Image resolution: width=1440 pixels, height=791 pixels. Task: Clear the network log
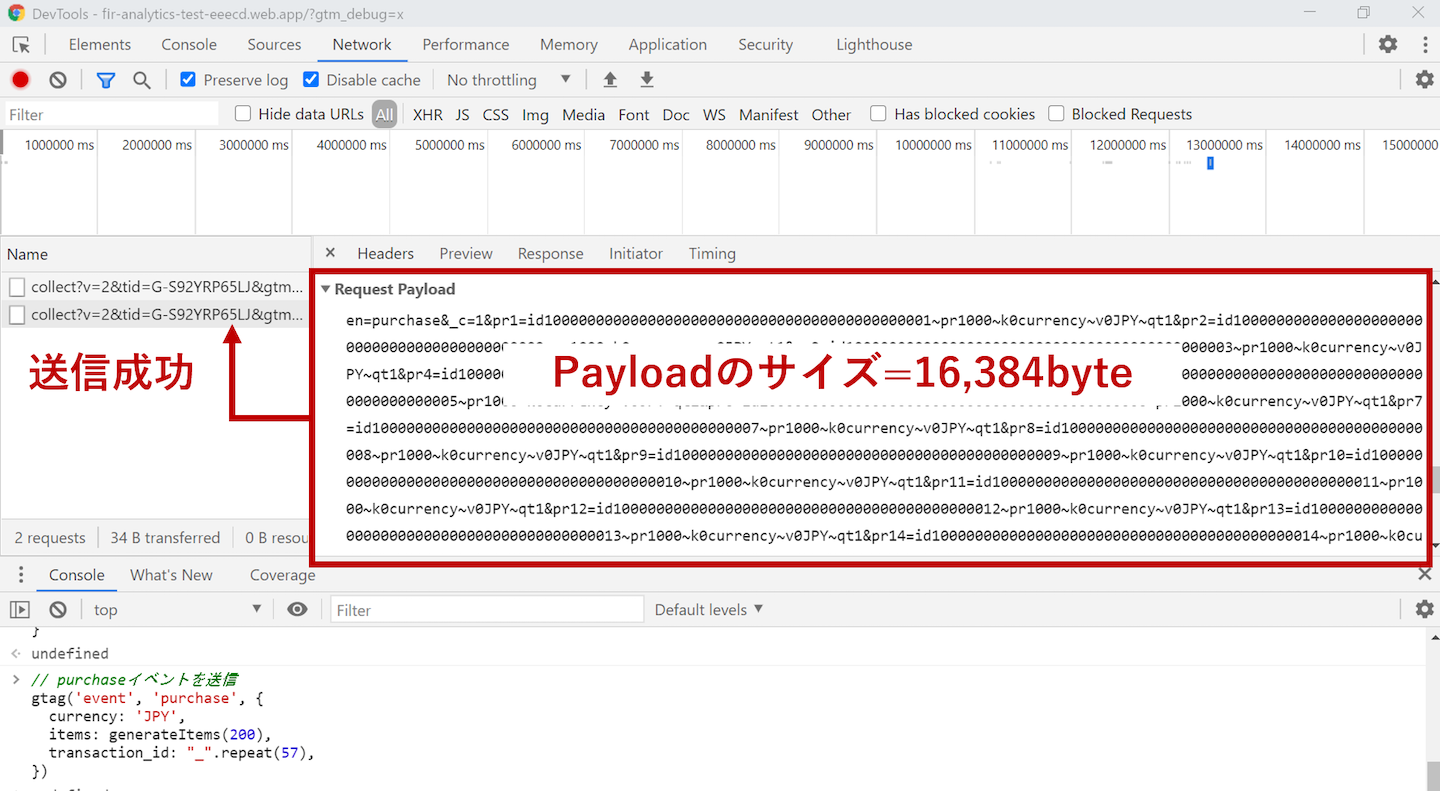pyautogui.click(x=58, y=80)
